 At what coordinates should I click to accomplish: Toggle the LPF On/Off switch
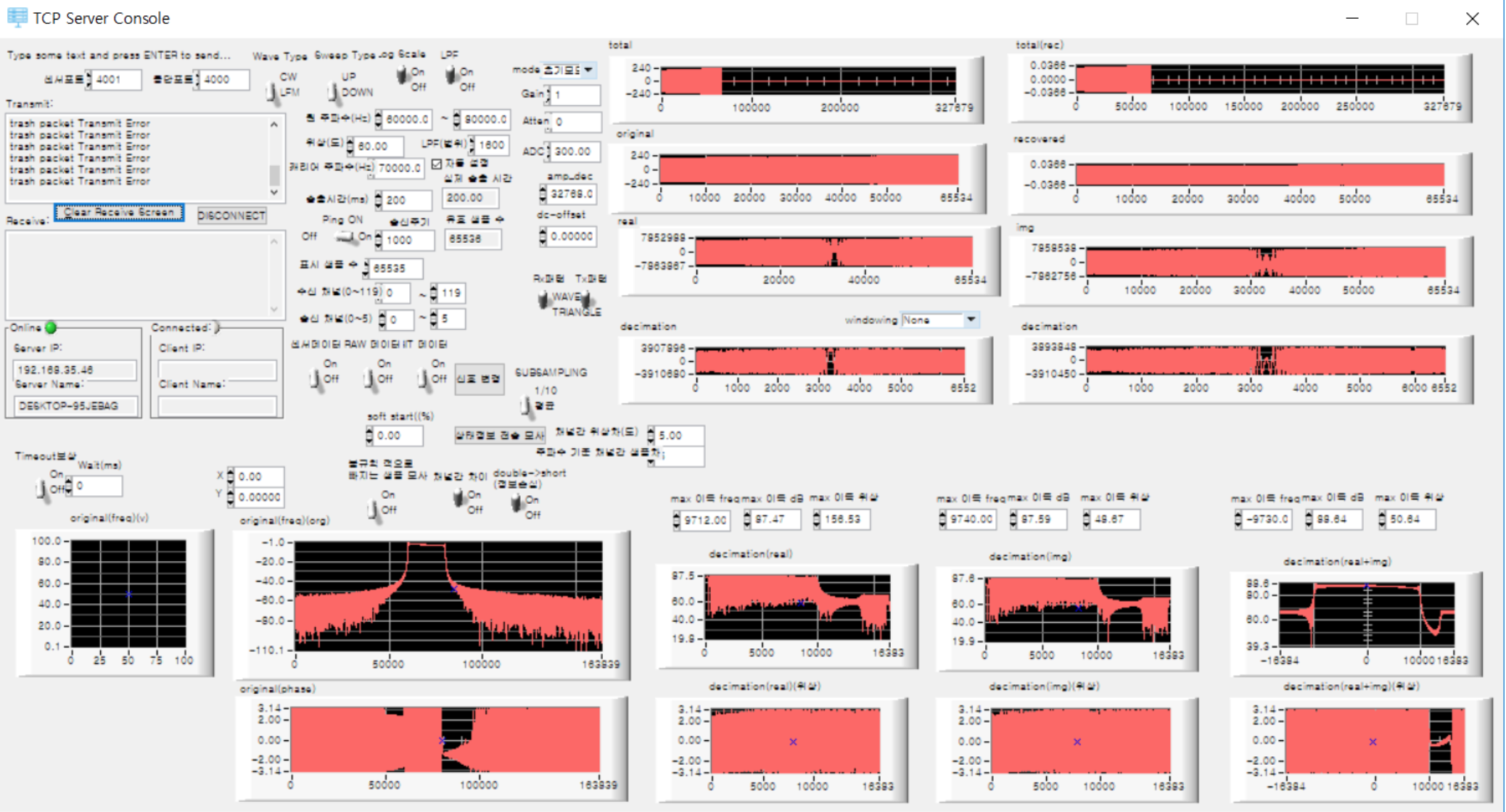[x=451, y=75]
